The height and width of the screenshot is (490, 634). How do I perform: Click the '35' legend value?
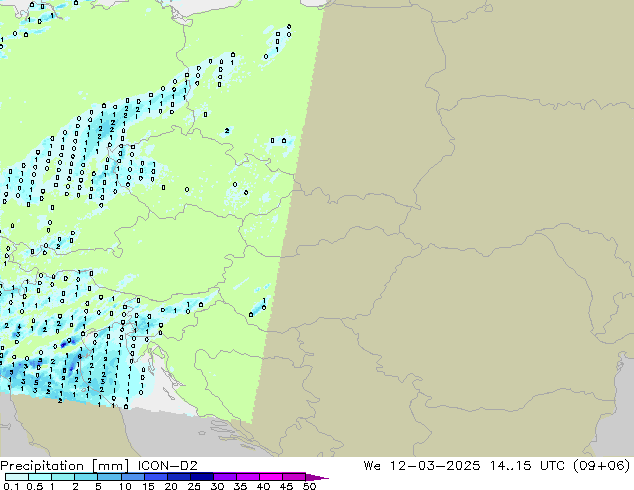(x=240, y=486)
